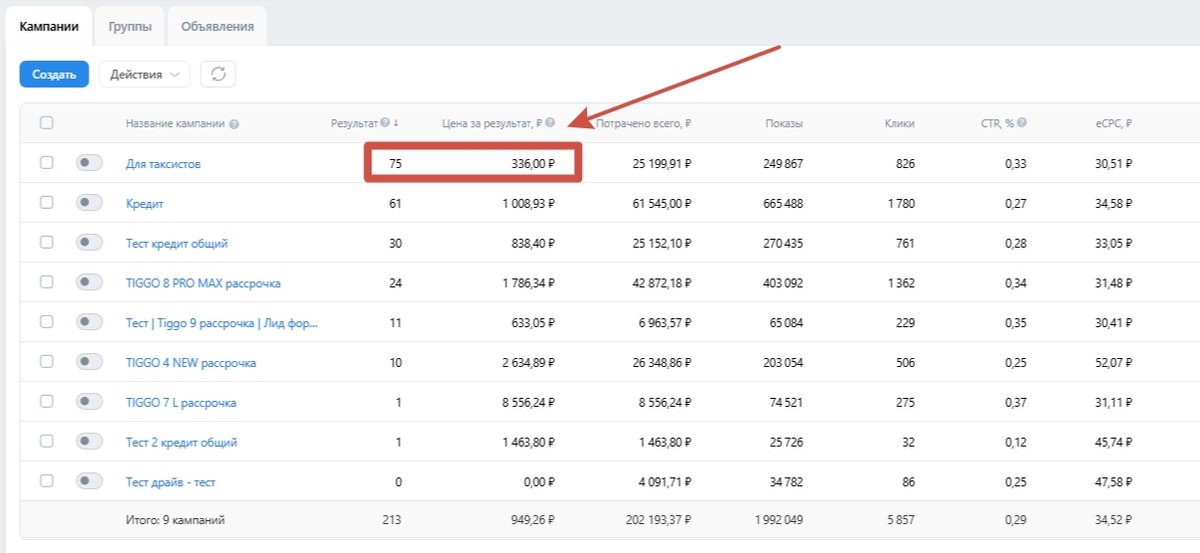Select checkbox for Тест драйв - тест

point(46,481)
